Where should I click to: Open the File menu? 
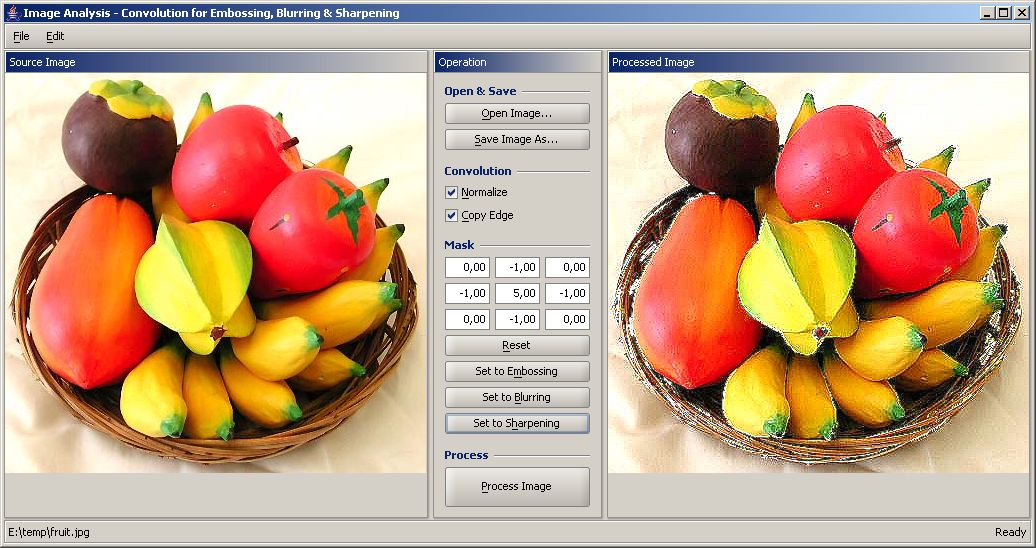point(21,36)
